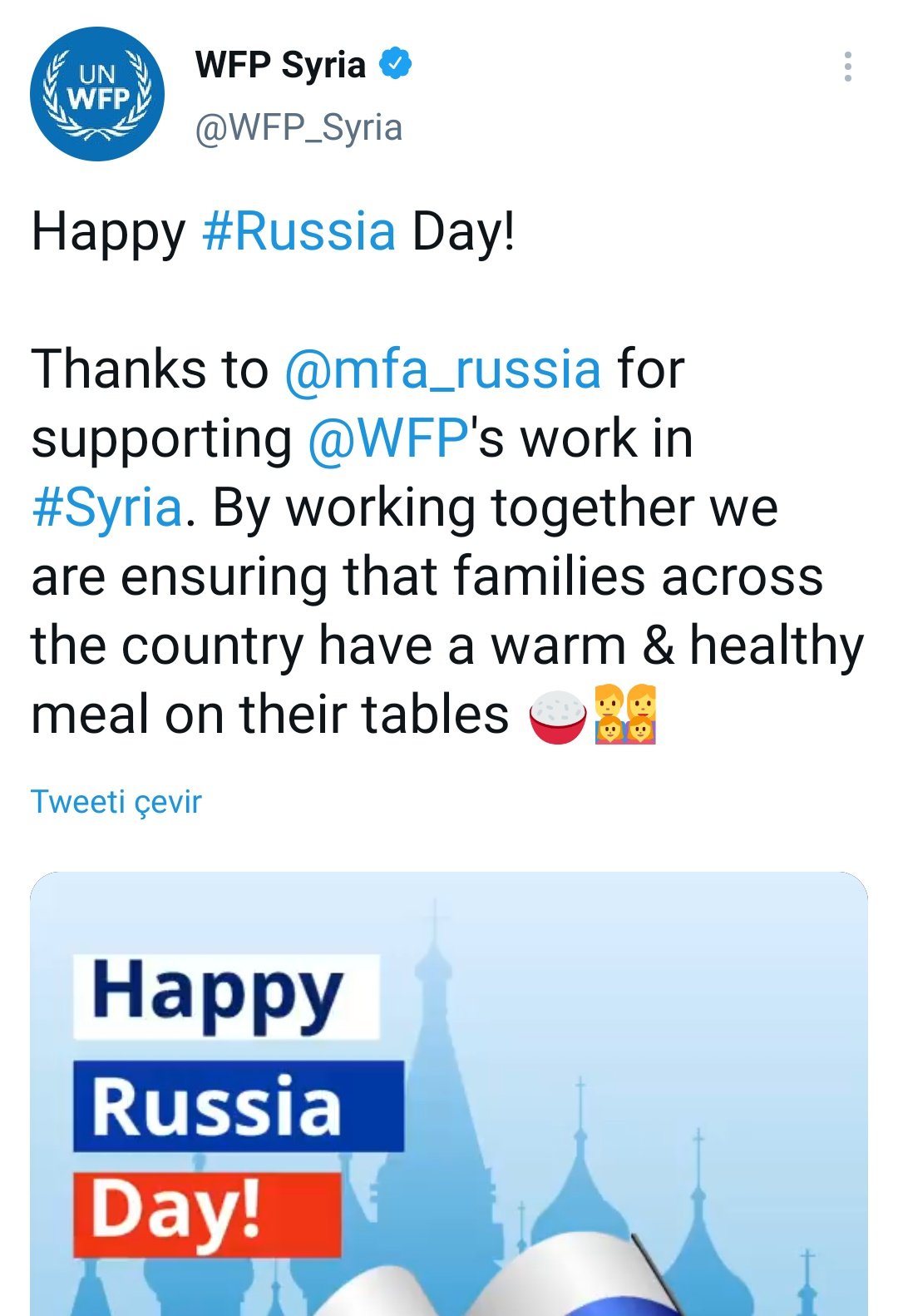The width and height of the screenshot is (898, 1316).
Task: Open the @WFP mention
Action: 387,438
